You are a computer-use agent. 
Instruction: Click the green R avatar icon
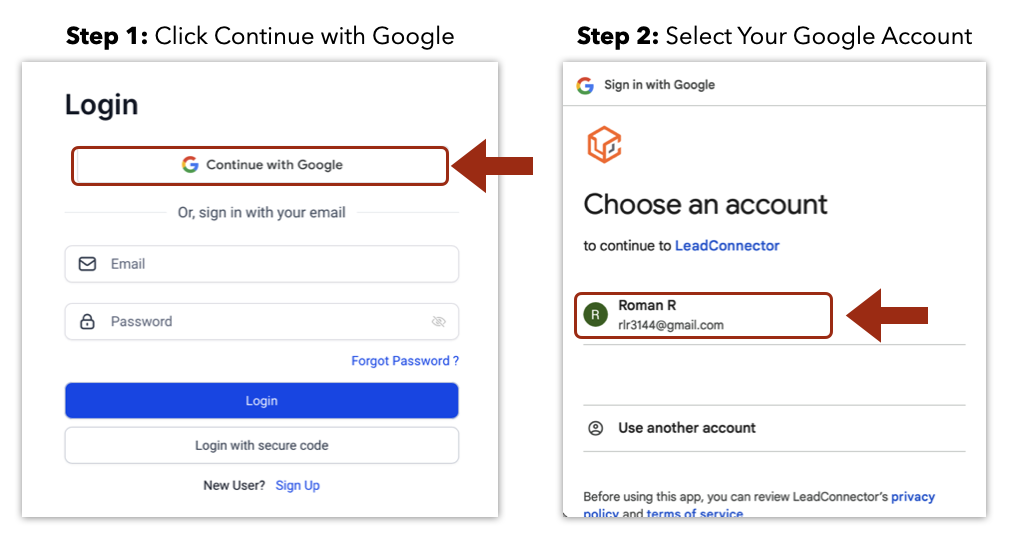pos(596,315)
